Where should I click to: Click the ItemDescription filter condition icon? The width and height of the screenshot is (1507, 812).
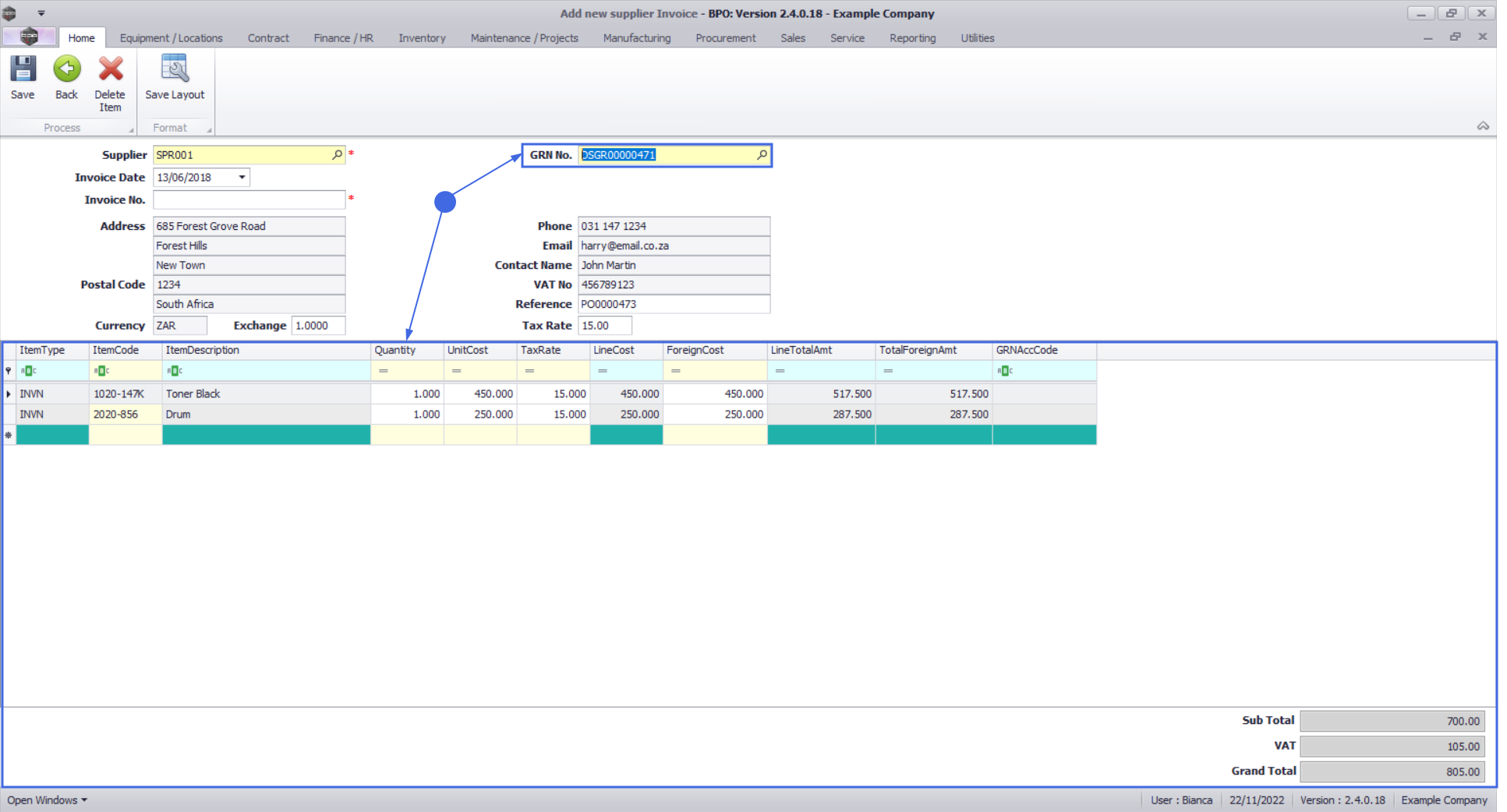pyautogui.click(x=175, y=371)
